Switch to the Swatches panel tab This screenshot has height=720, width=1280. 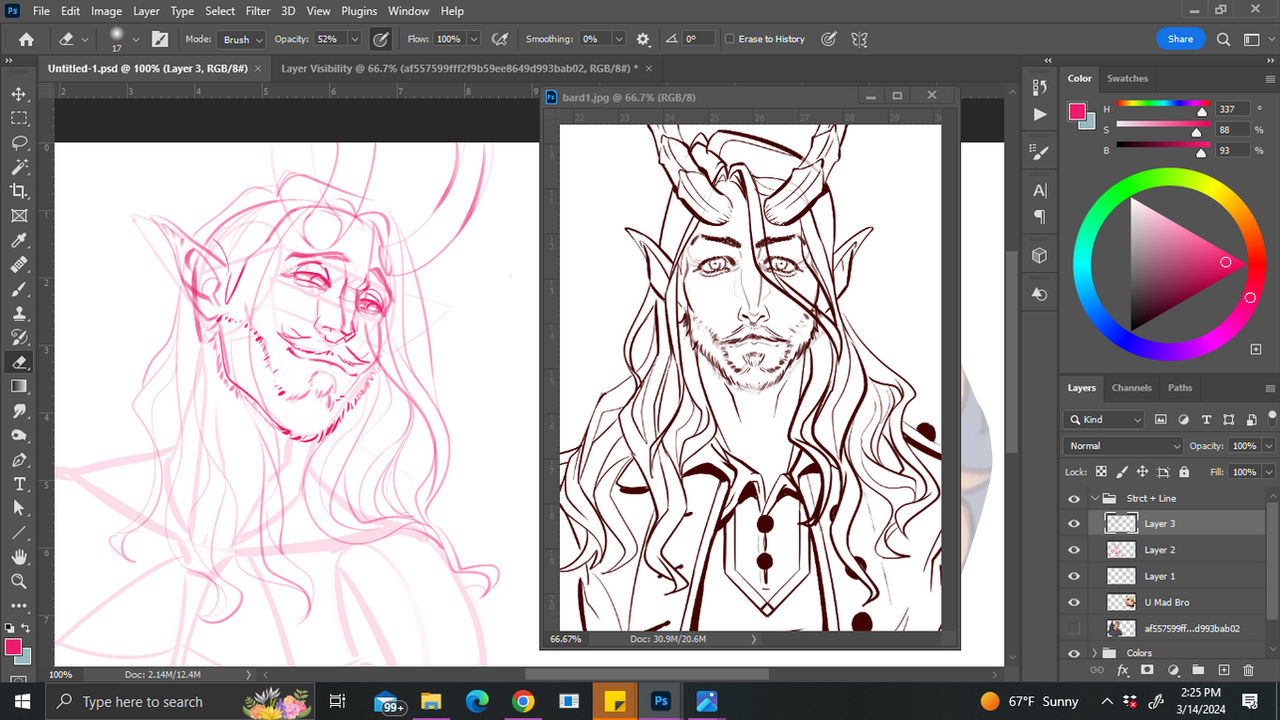click(x=1127, y=78)
